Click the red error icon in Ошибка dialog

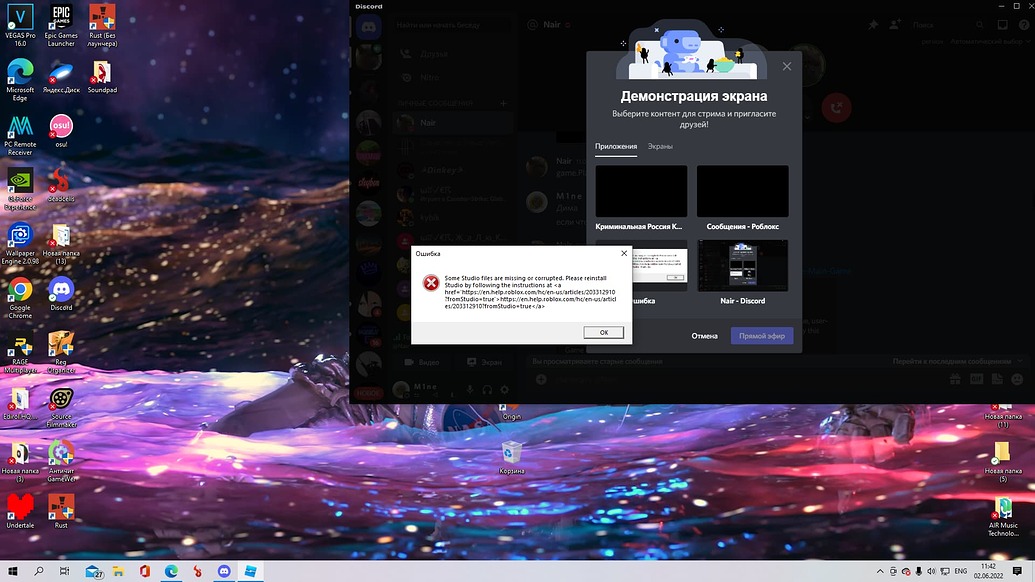(x=431, y=283)
